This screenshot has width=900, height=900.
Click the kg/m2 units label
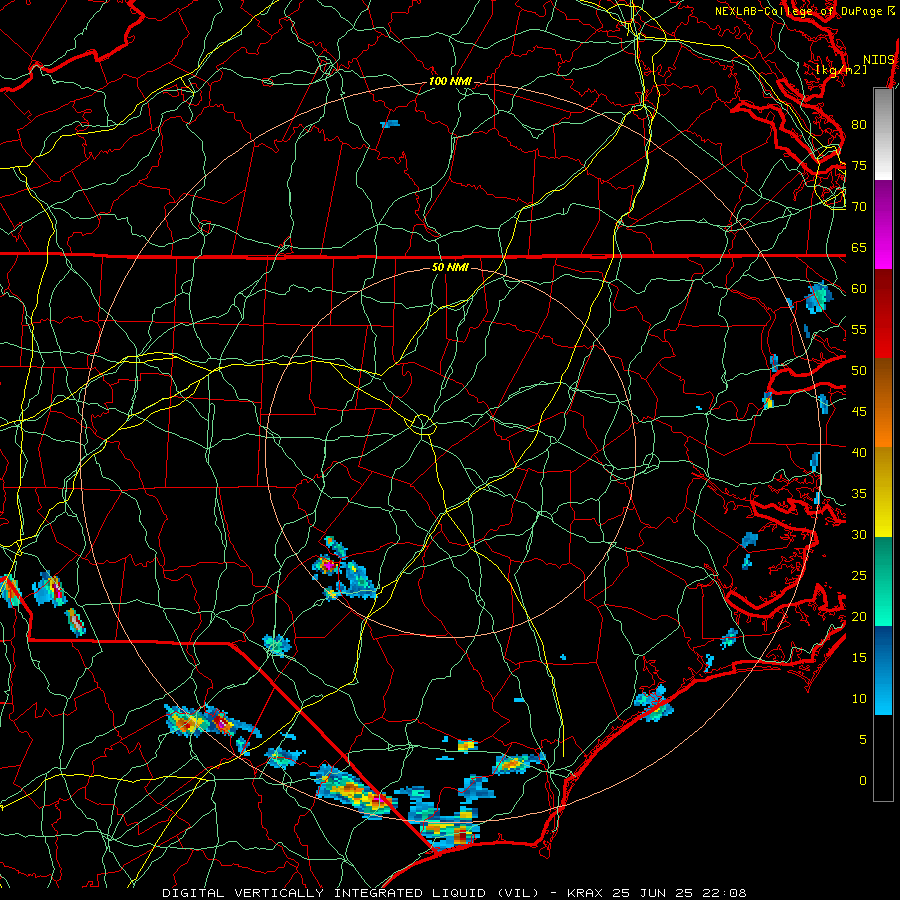click(841, 69)
